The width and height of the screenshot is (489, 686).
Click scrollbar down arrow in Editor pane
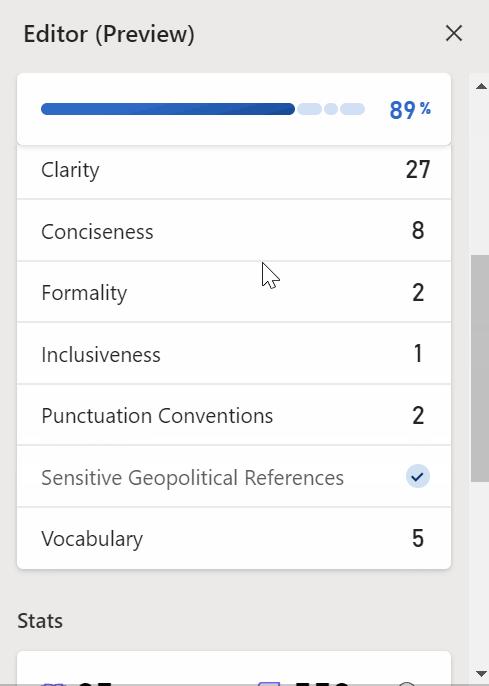481,673
